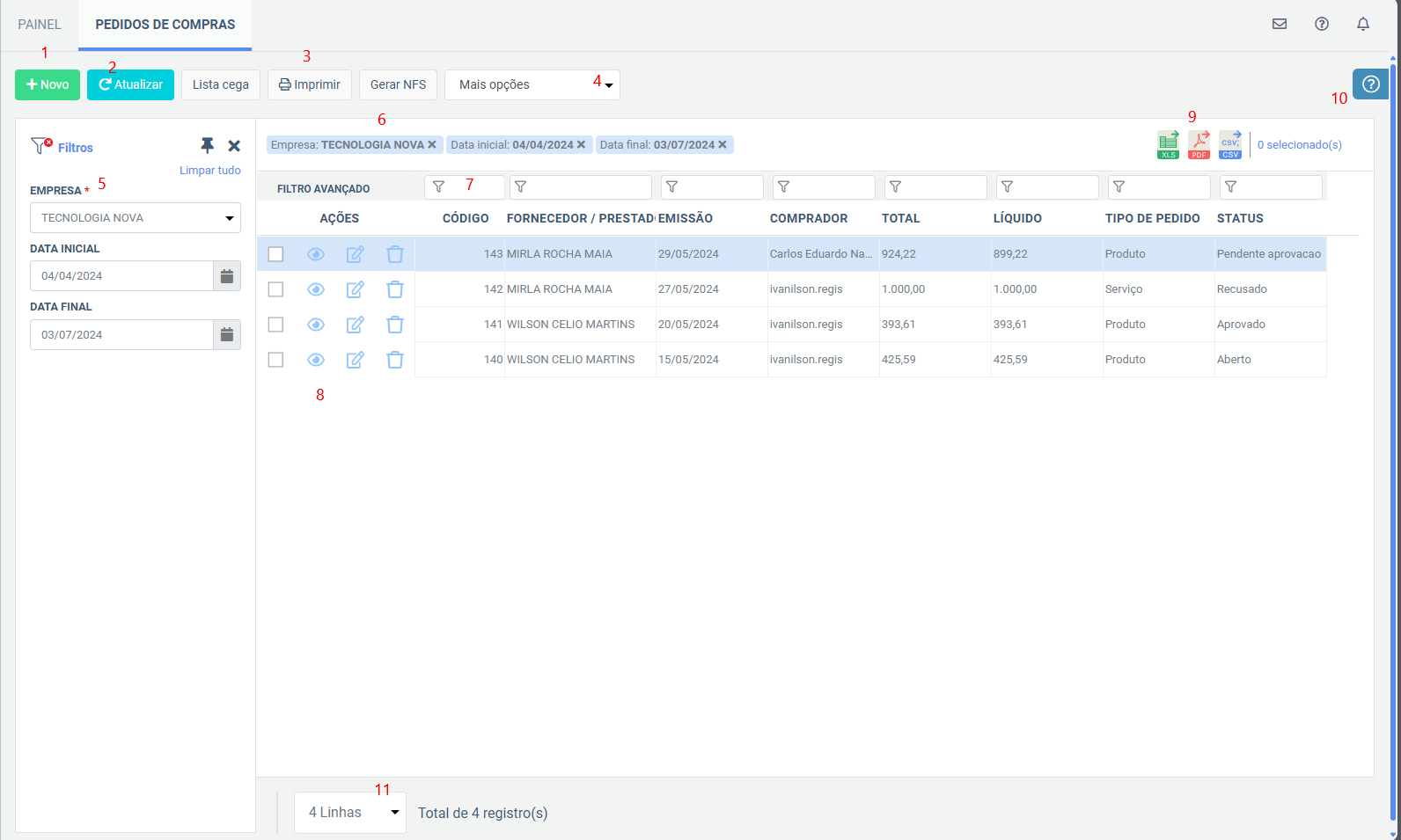Viewport: 1401px width, 840px height.
Task: Check the box for order 142
Action: coord(275,289)
